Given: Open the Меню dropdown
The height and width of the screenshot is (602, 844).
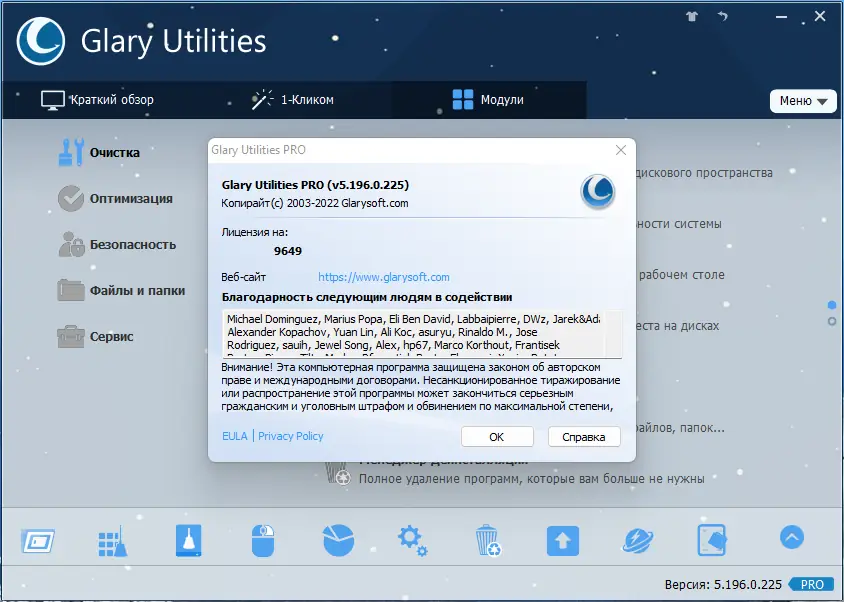Looking at the screenshot, I should [803, 101].
